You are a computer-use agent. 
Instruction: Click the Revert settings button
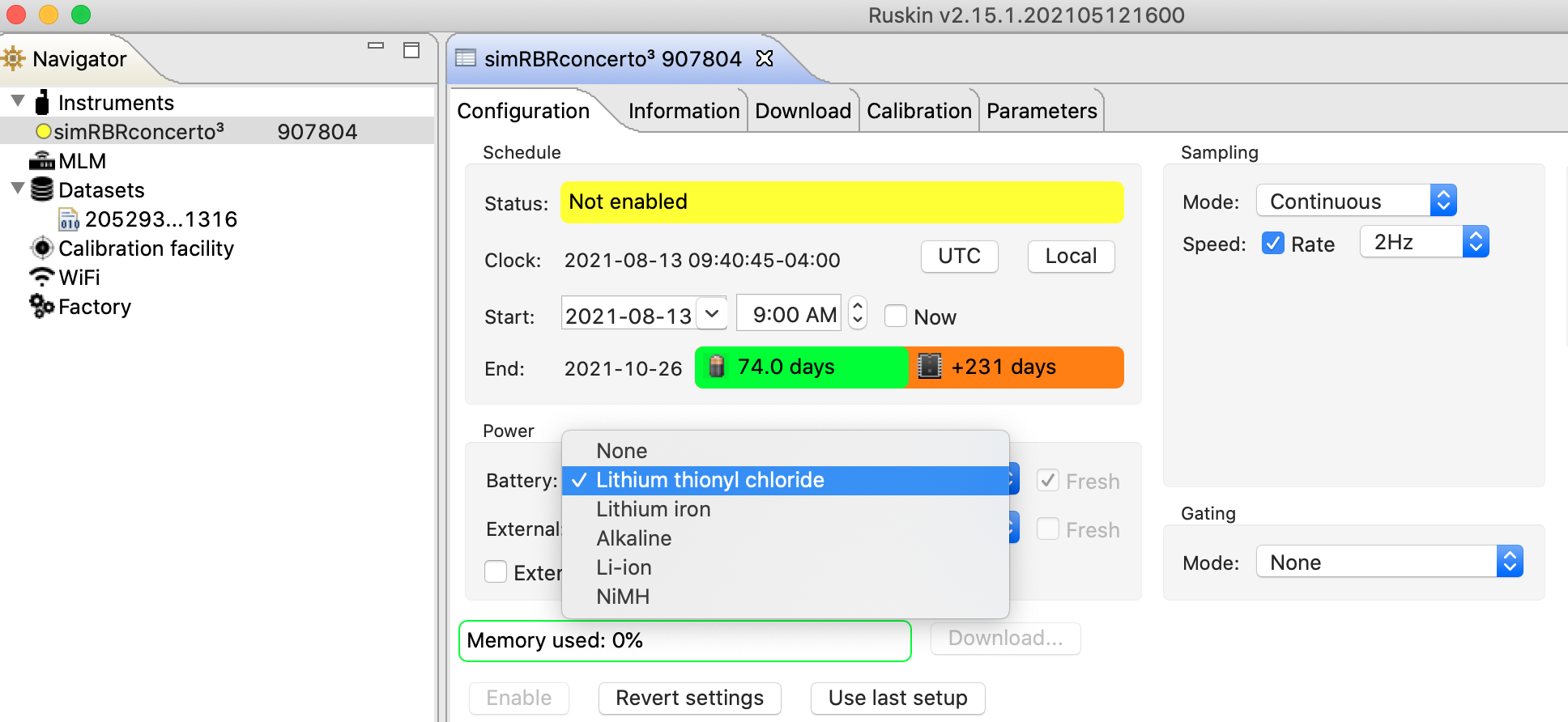click(x=689, y=698)
